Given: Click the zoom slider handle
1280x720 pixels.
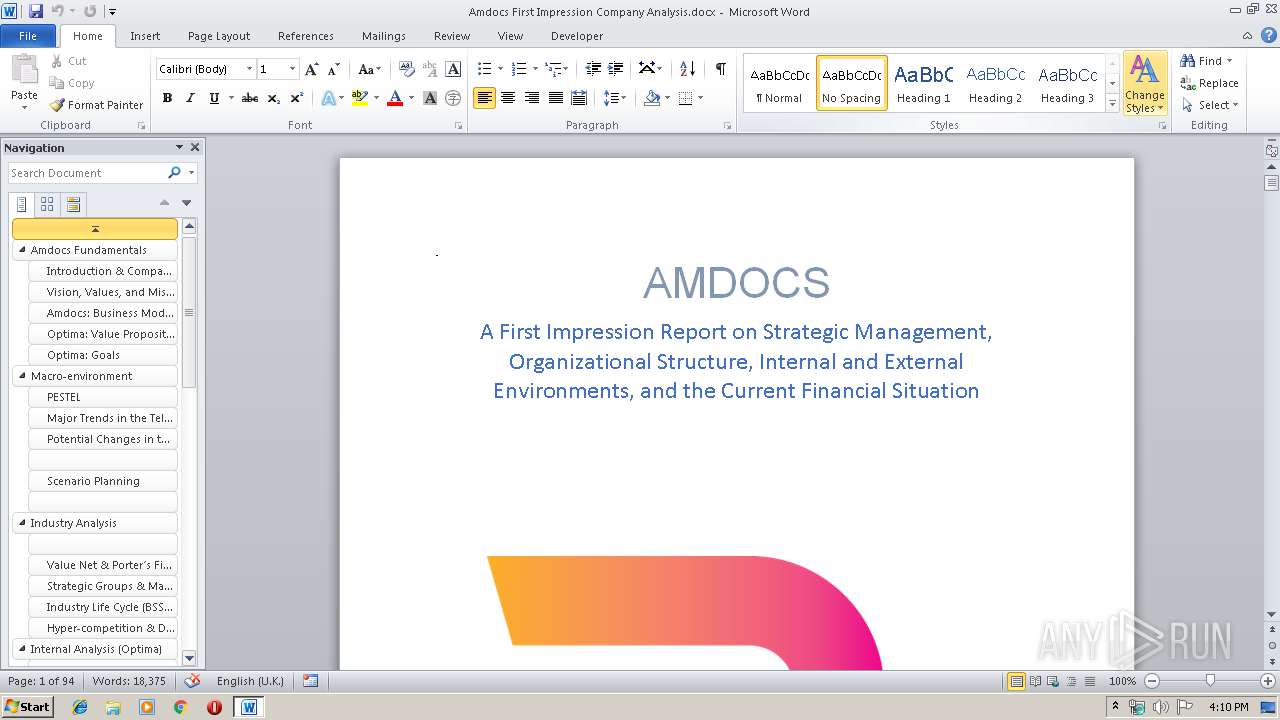Looking at the screenshot, I should click(x=1210, y=681).
